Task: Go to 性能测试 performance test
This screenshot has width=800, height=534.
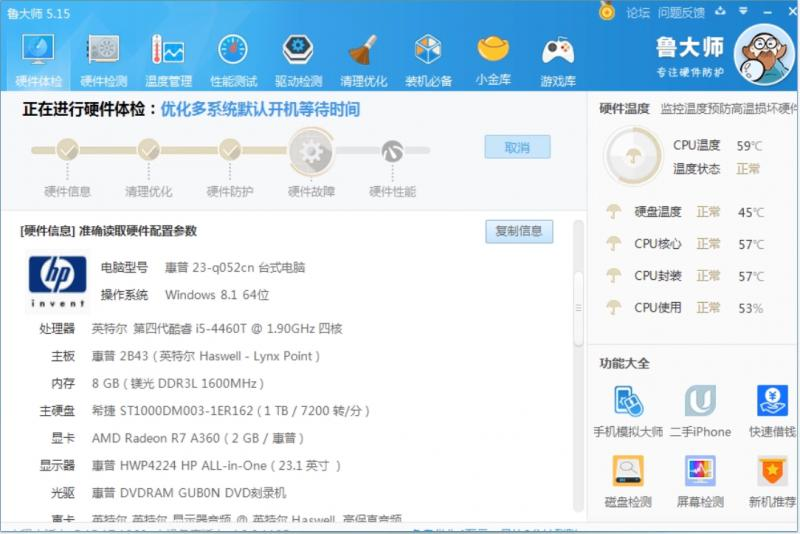Action: point(233,60)
